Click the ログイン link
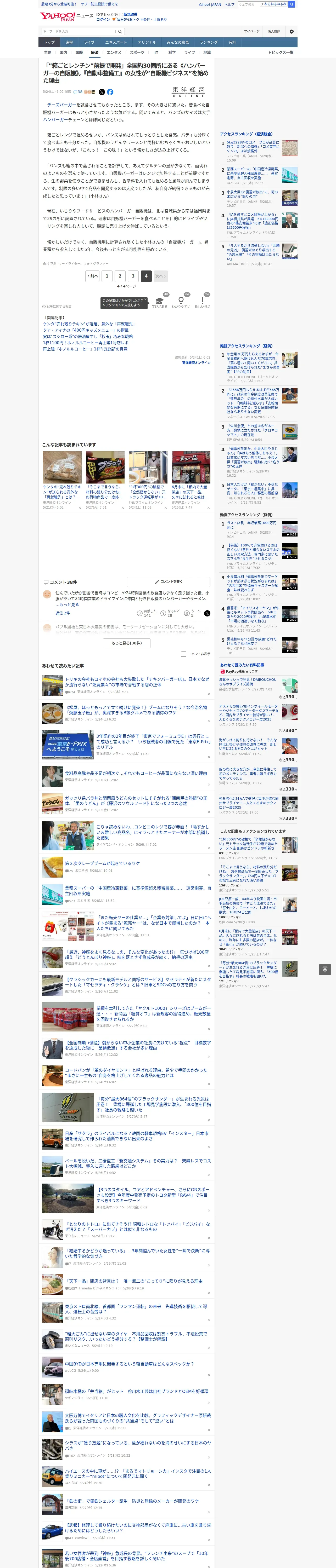This screenshot has width=336, height=1568. click(x=103, y=20)
